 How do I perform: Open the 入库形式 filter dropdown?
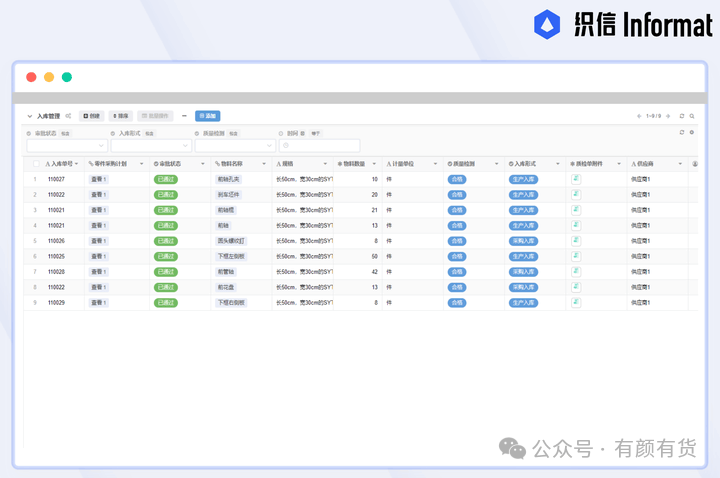click(x=150, y=146)
